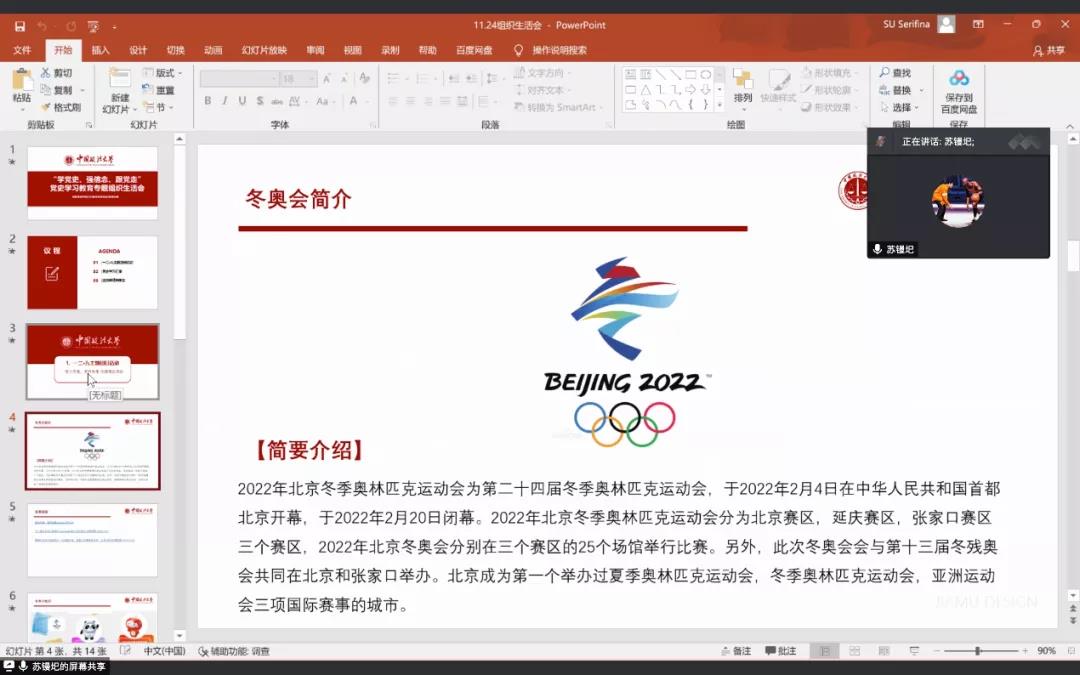Cut selection with 剪切
Screen dimensions: 1080x675
(x=56, y=72)
